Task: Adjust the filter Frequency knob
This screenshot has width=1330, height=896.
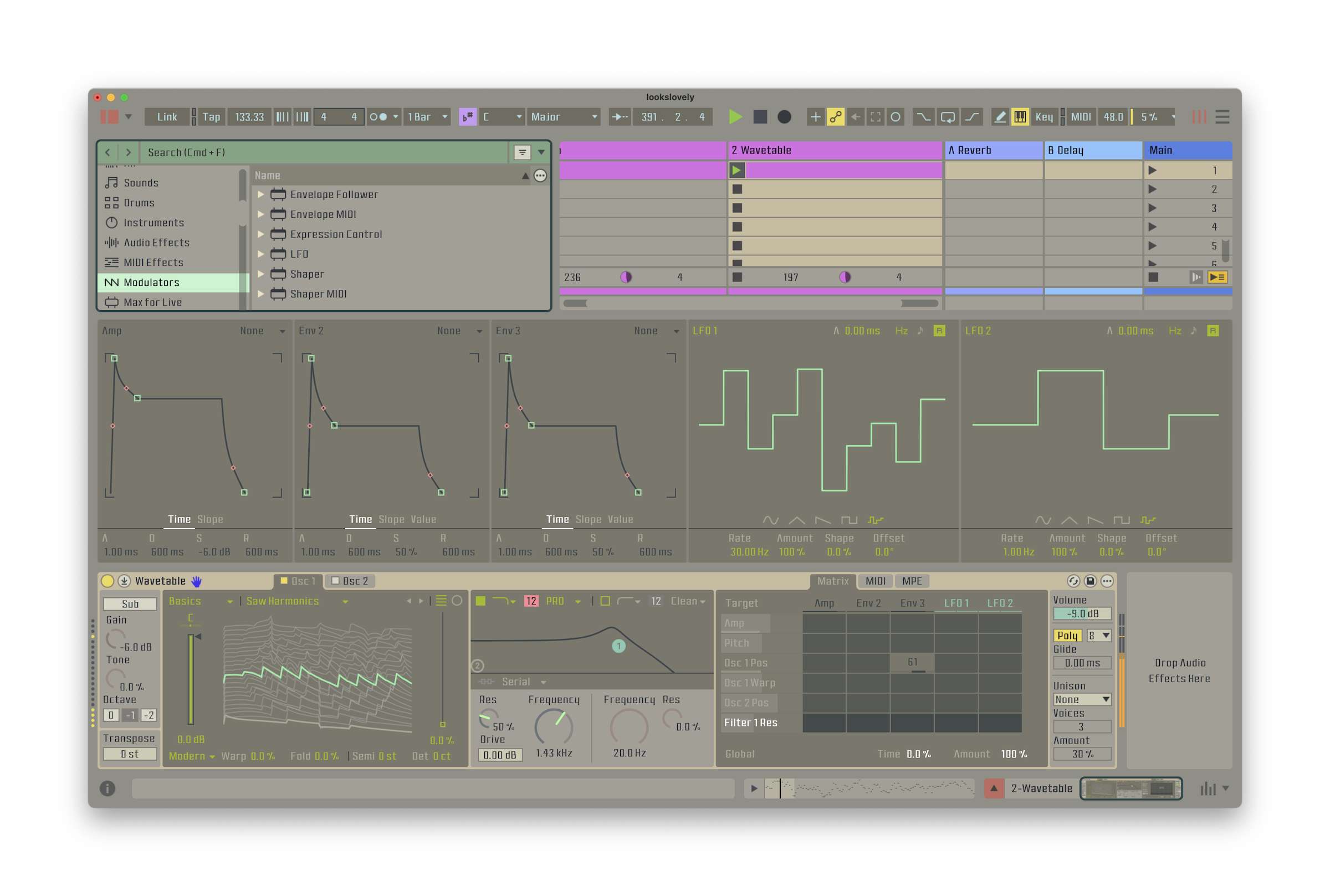Action: pyautogui.click(x=553, y=726)
